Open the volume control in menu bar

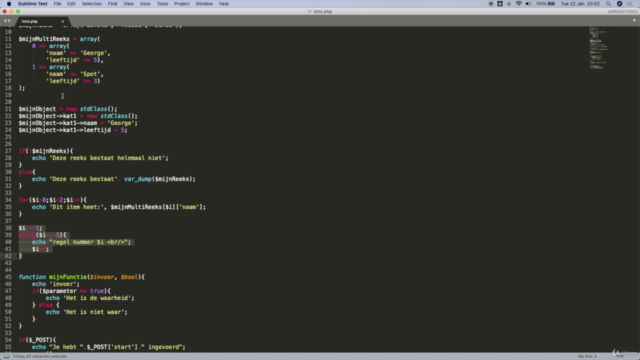click(x=528, y=4)
